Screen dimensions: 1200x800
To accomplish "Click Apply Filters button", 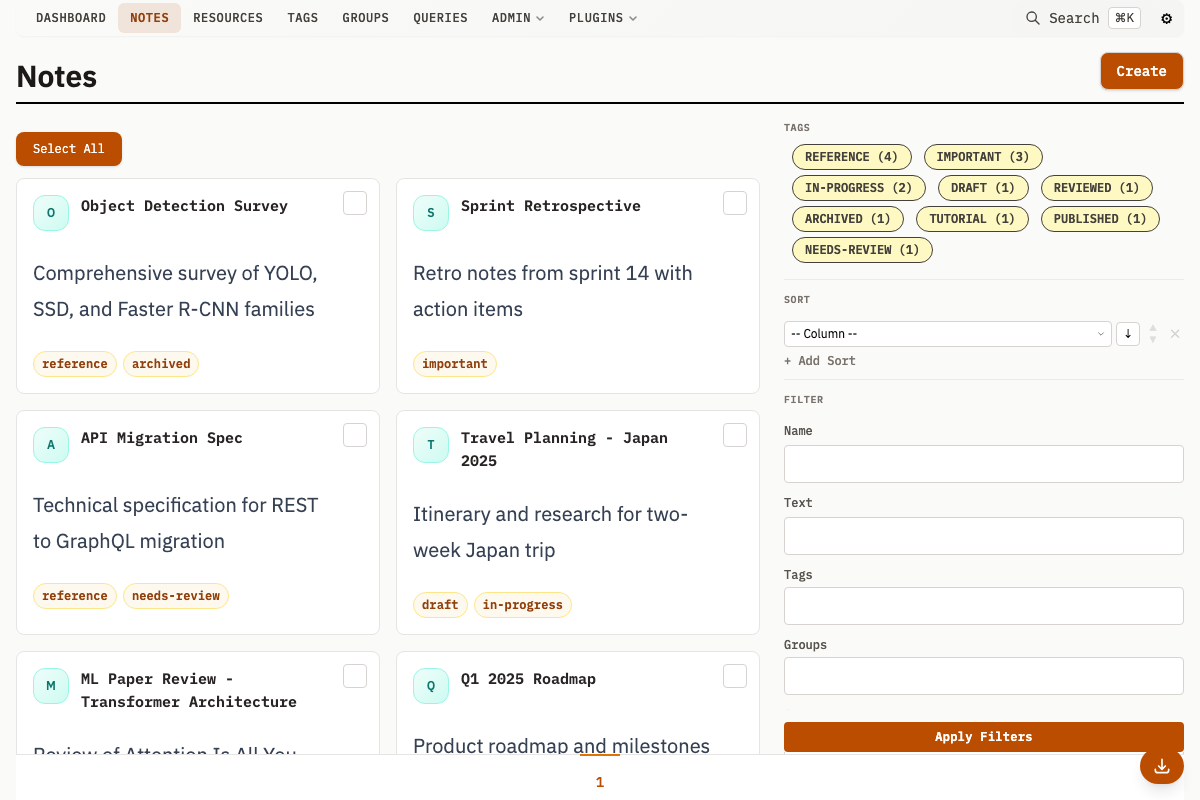I will pyautogui.click(x=983, y=737).
